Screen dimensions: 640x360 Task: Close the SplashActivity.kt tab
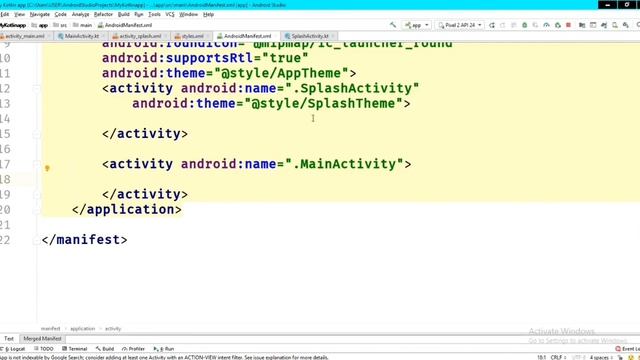(x=333, y=36)
